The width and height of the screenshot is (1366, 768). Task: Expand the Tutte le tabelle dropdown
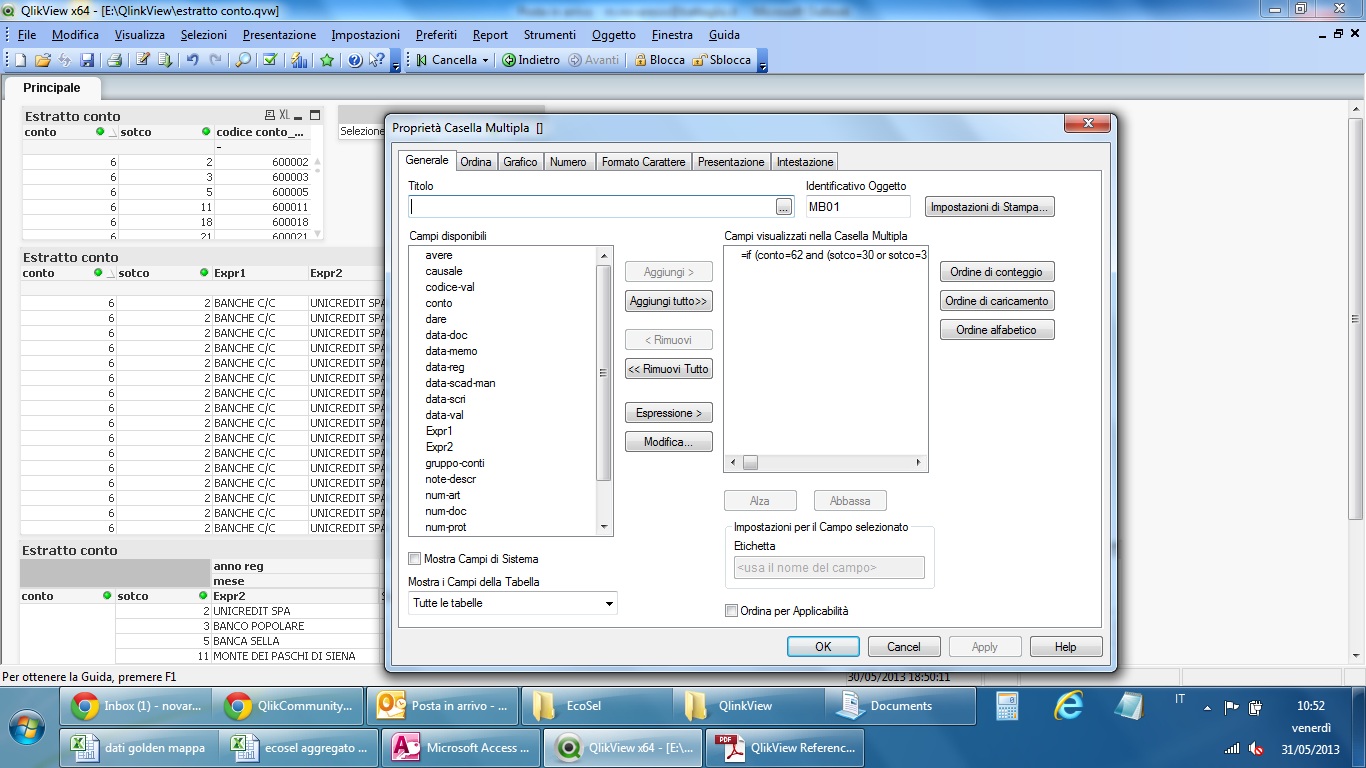click(x=609, y=604)
